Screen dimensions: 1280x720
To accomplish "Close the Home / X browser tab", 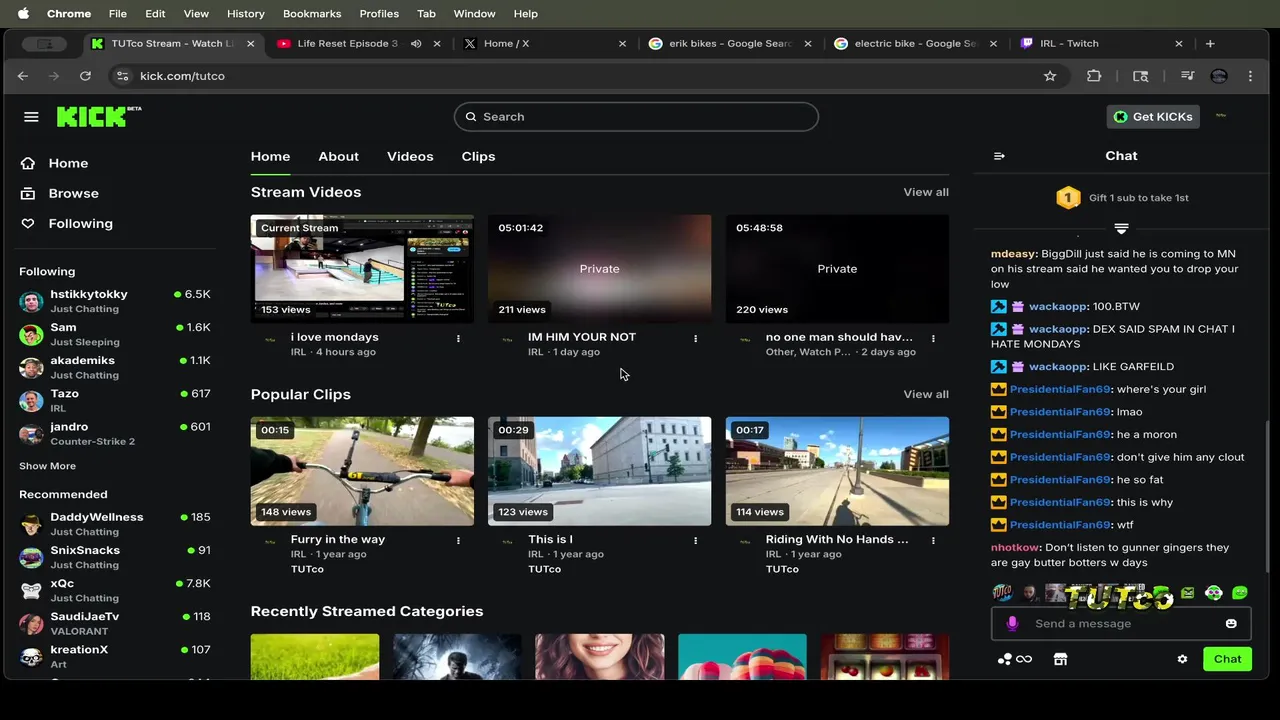I will (x=623, y=44).
